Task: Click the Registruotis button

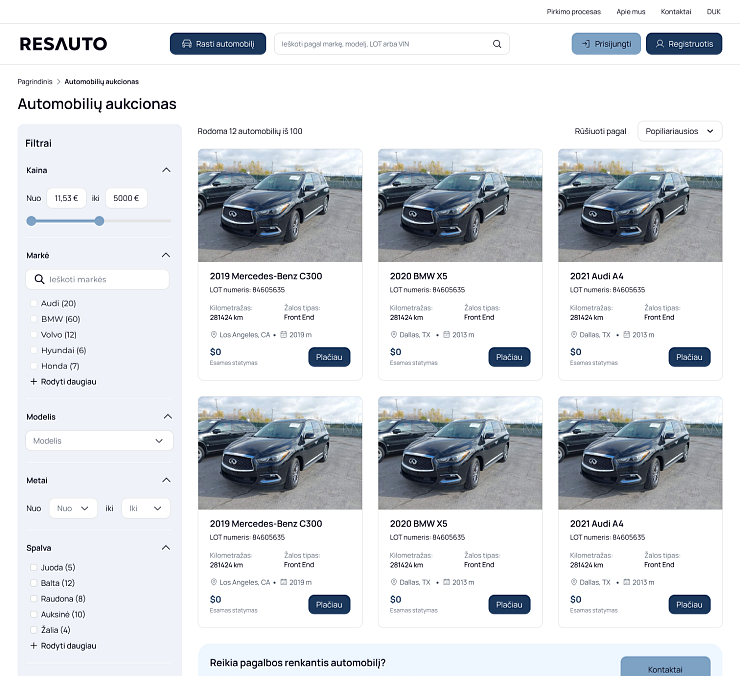Action: pos(684,44)
